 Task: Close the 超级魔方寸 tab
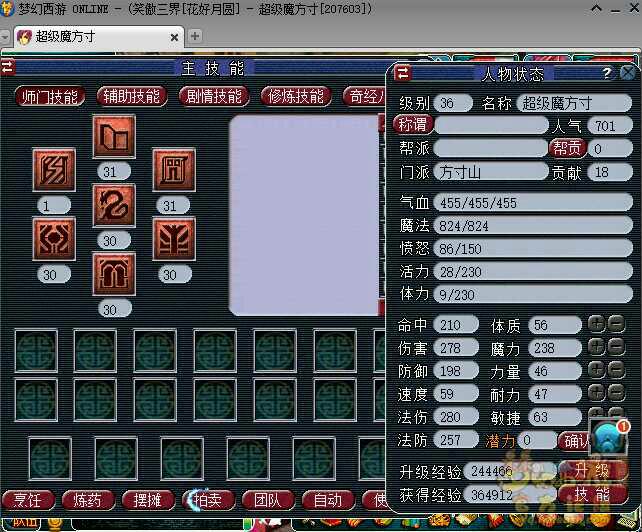point(174,37)
